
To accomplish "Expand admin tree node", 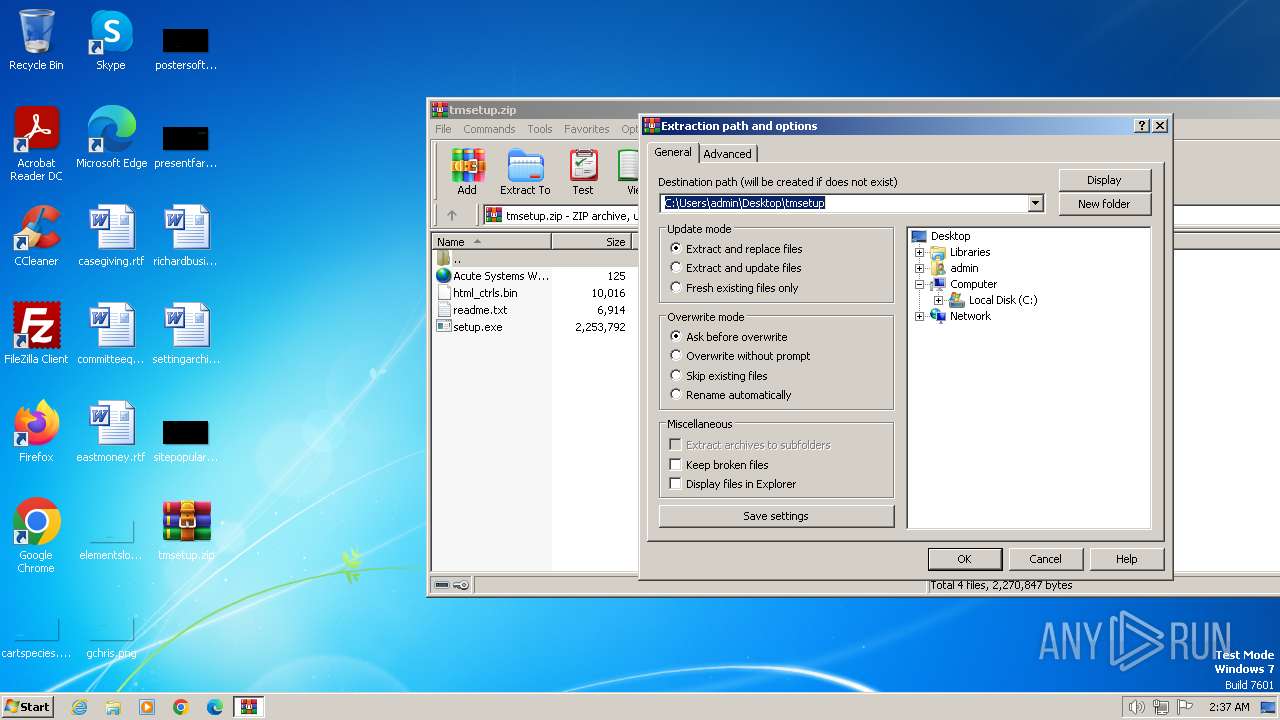I will tap(919, 268).
